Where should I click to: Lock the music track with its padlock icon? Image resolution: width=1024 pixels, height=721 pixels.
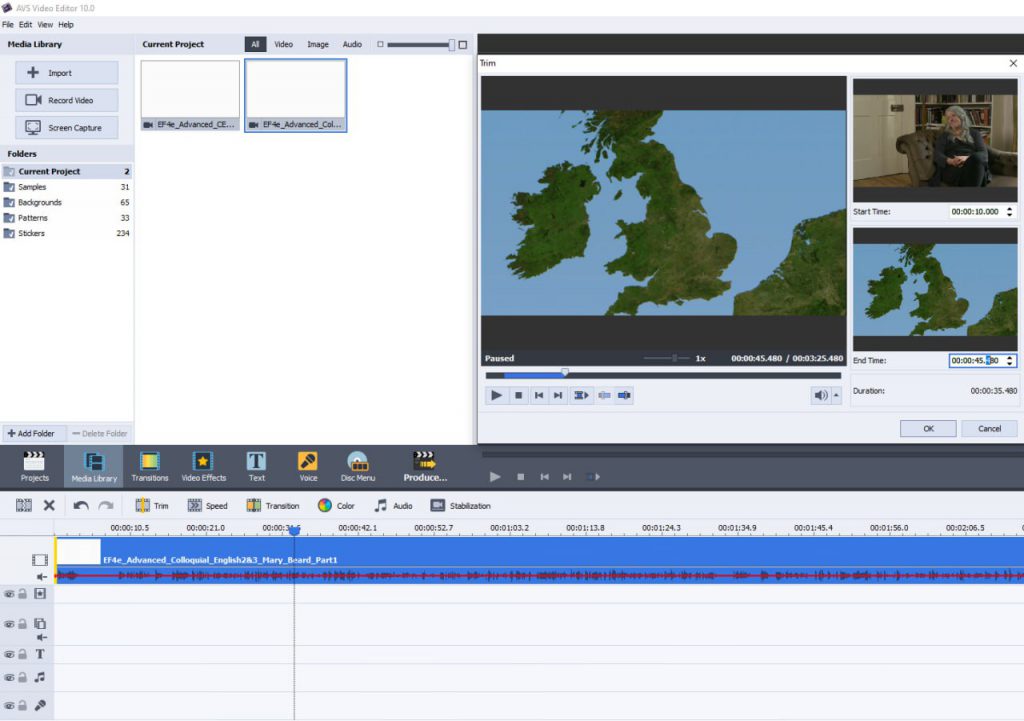tap(23, 676)
